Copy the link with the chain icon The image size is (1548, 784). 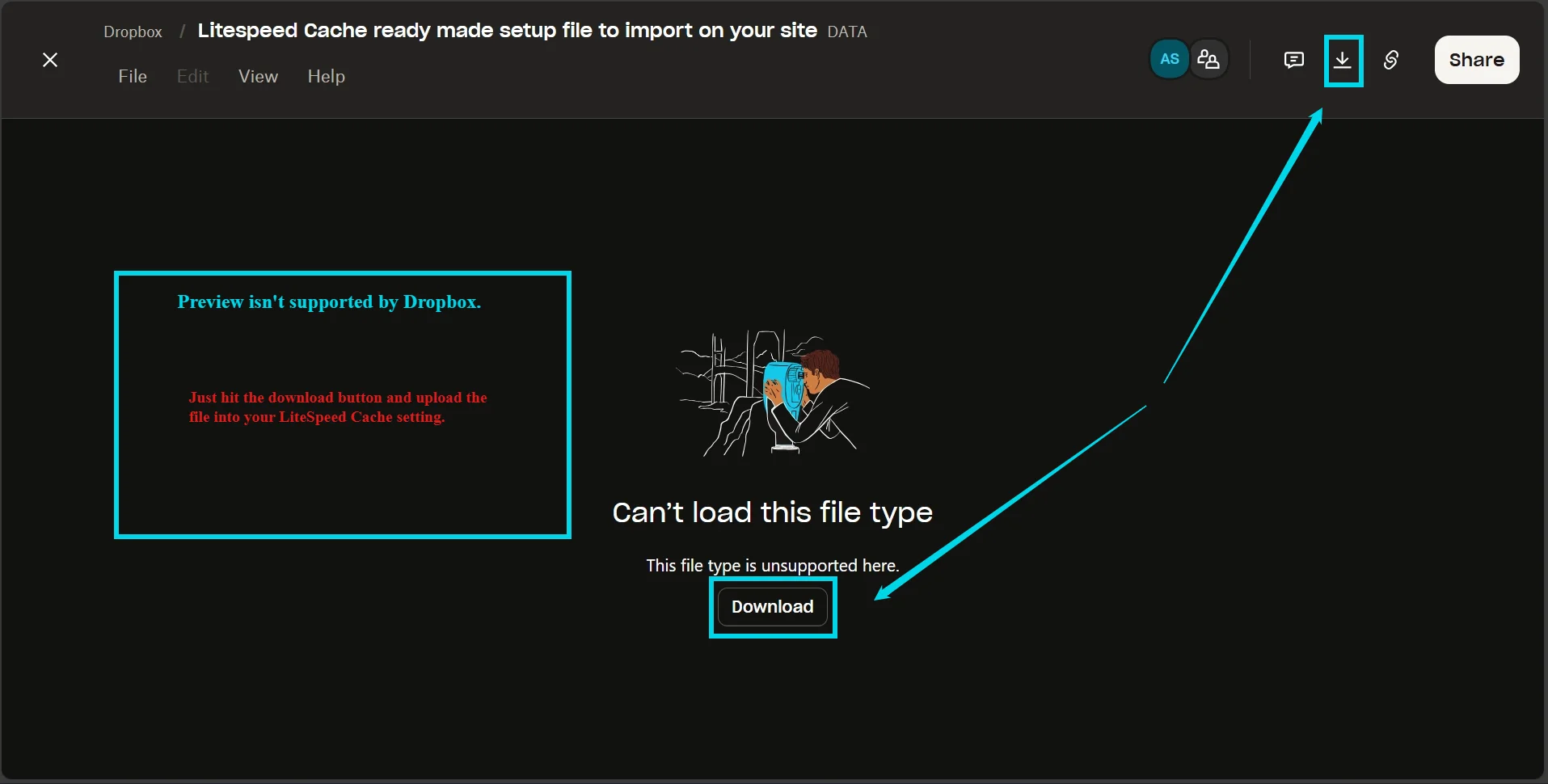[x=1390, y=60]
